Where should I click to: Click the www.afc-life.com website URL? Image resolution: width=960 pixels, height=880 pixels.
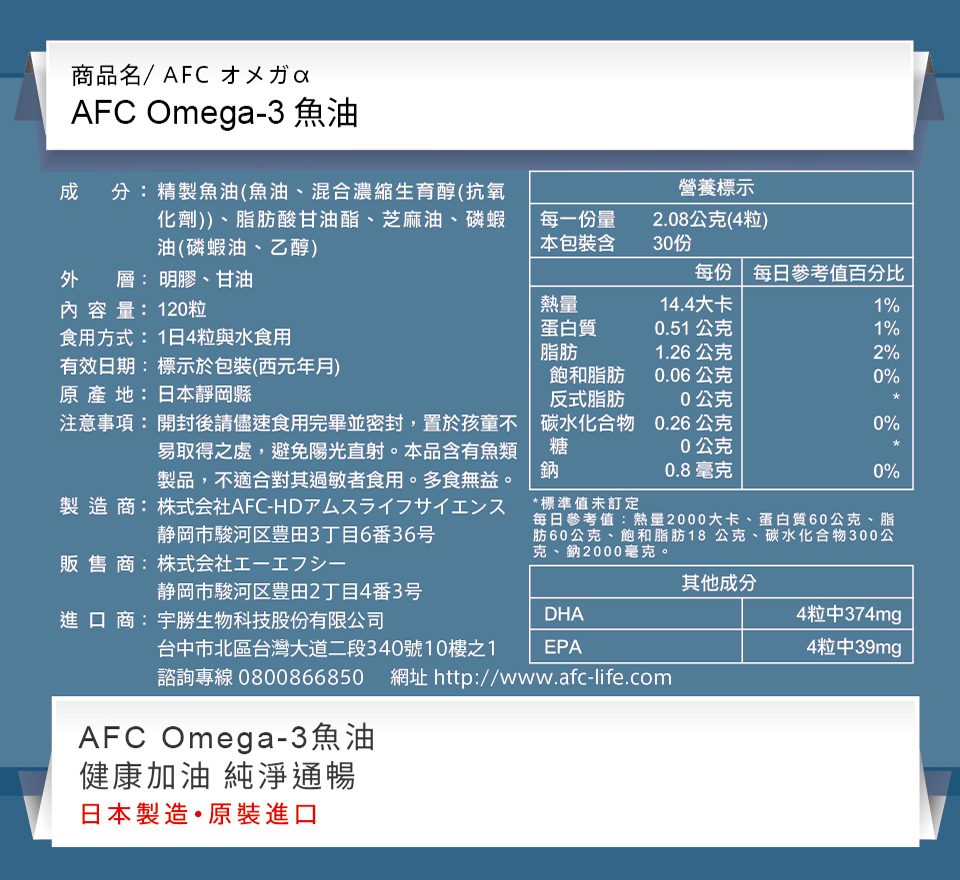click(553, 678)
